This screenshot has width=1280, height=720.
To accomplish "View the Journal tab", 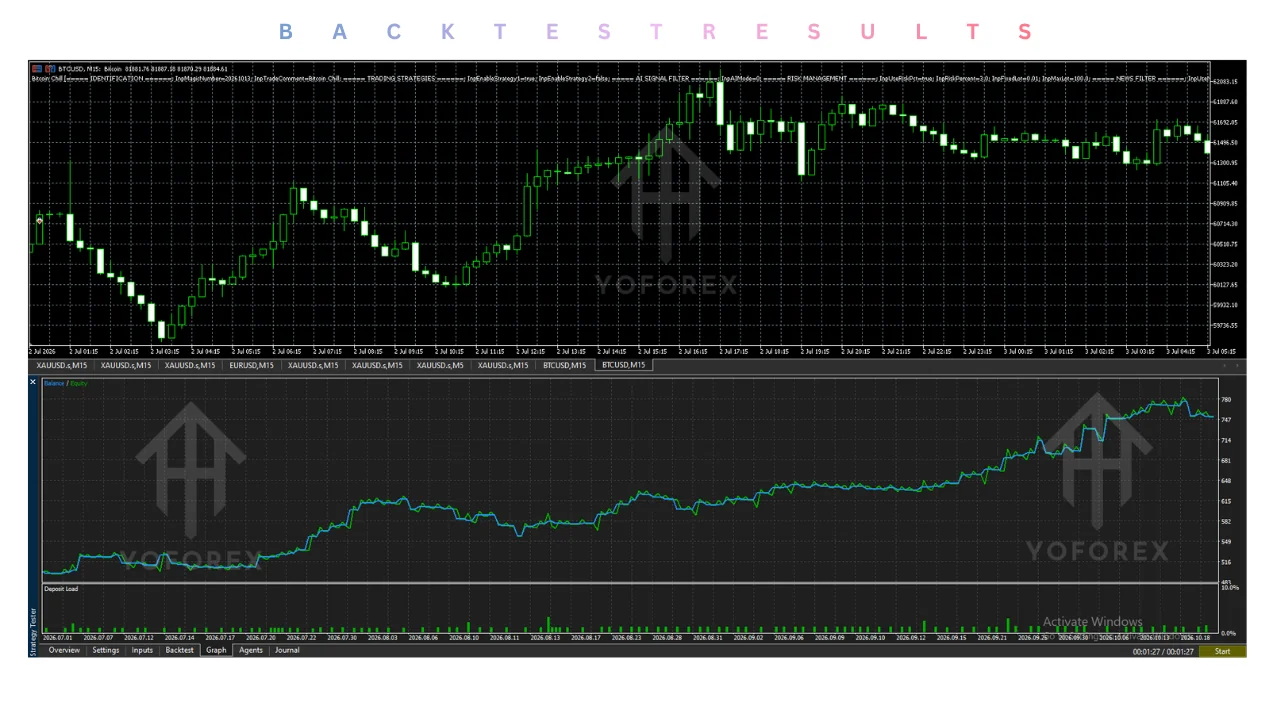I will point(287,650).
